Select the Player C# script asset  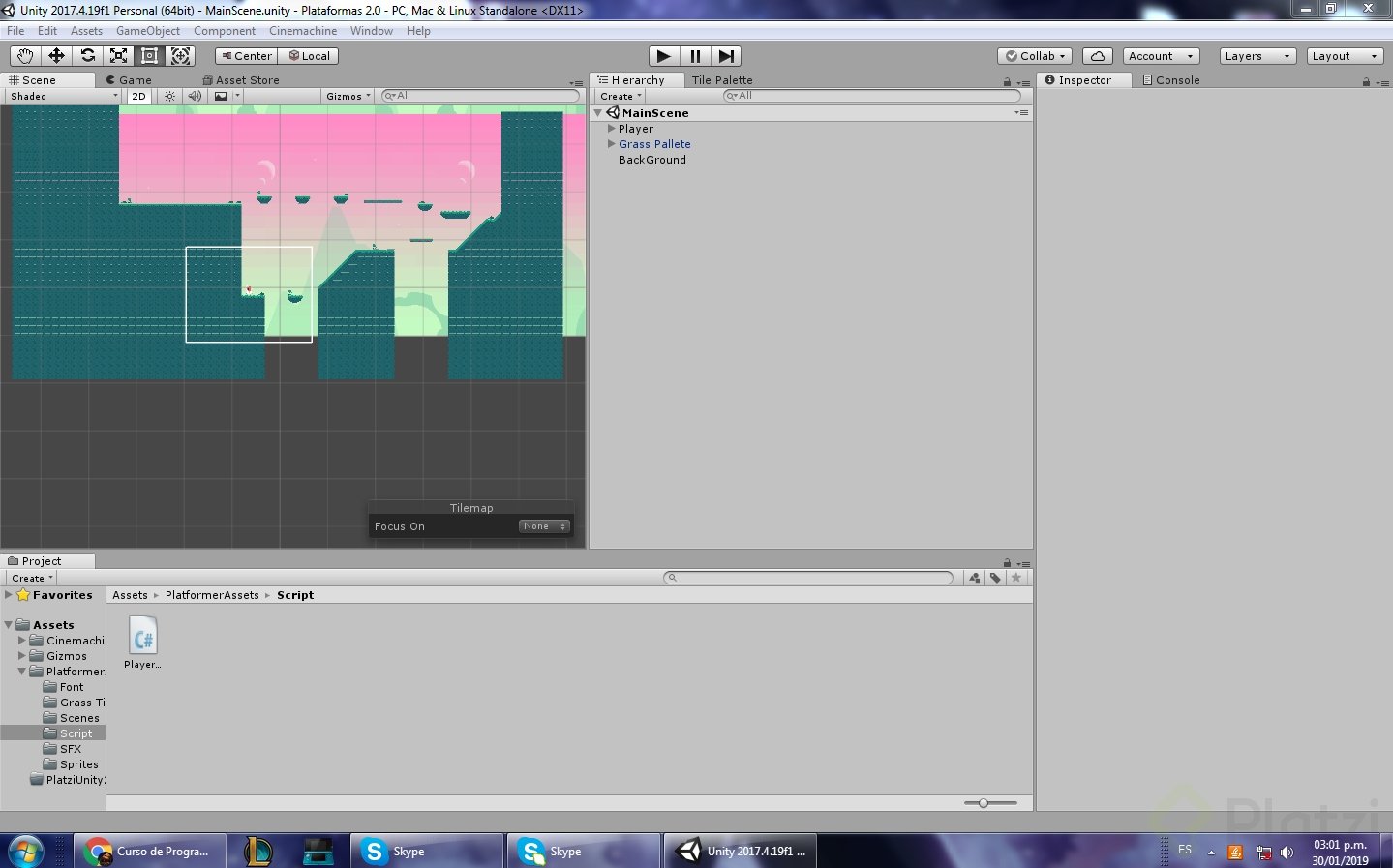click(x=143, y=643)
